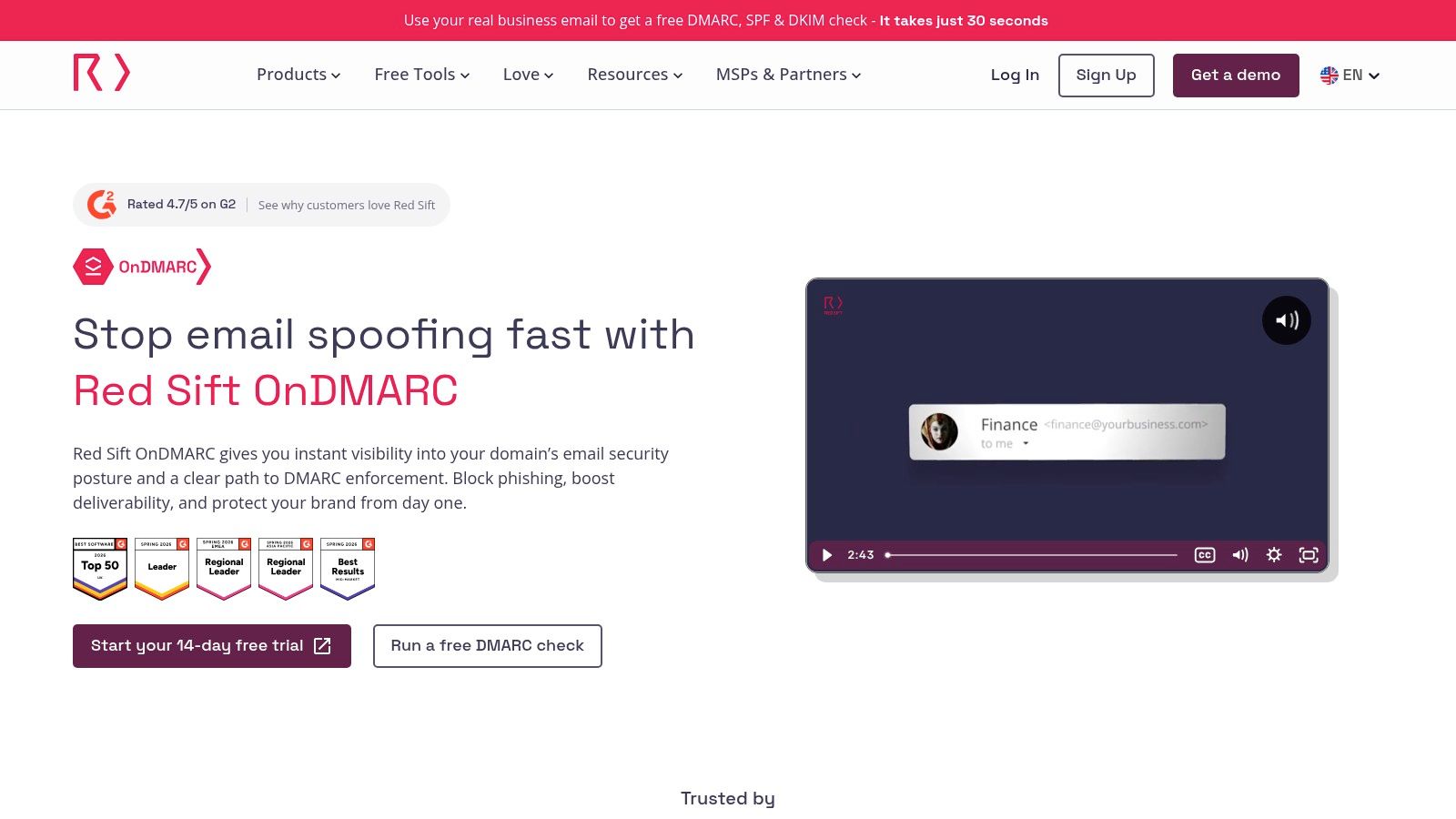Unmute video with large speaker button
Screen dimensions: 1456x819
click(x=1286, y=320)
